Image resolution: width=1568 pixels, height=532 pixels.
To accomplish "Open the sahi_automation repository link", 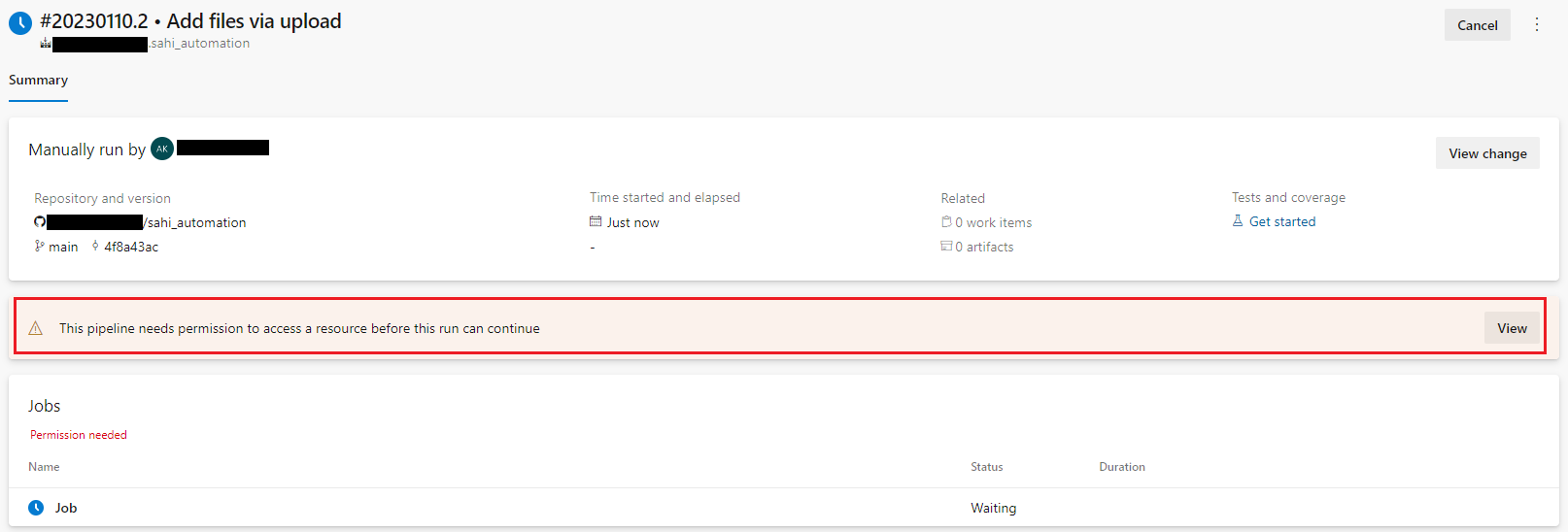I will pyautogui.click(x=196, y=222).
